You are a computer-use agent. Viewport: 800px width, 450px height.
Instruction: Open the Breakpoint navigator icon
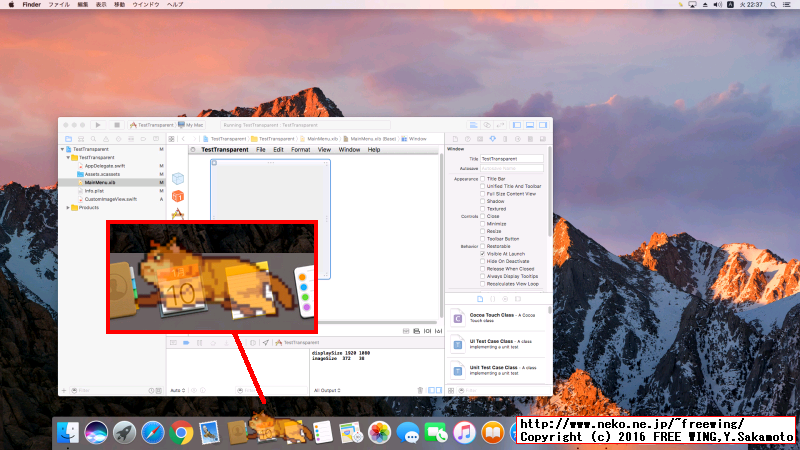(x=143, y=139)
